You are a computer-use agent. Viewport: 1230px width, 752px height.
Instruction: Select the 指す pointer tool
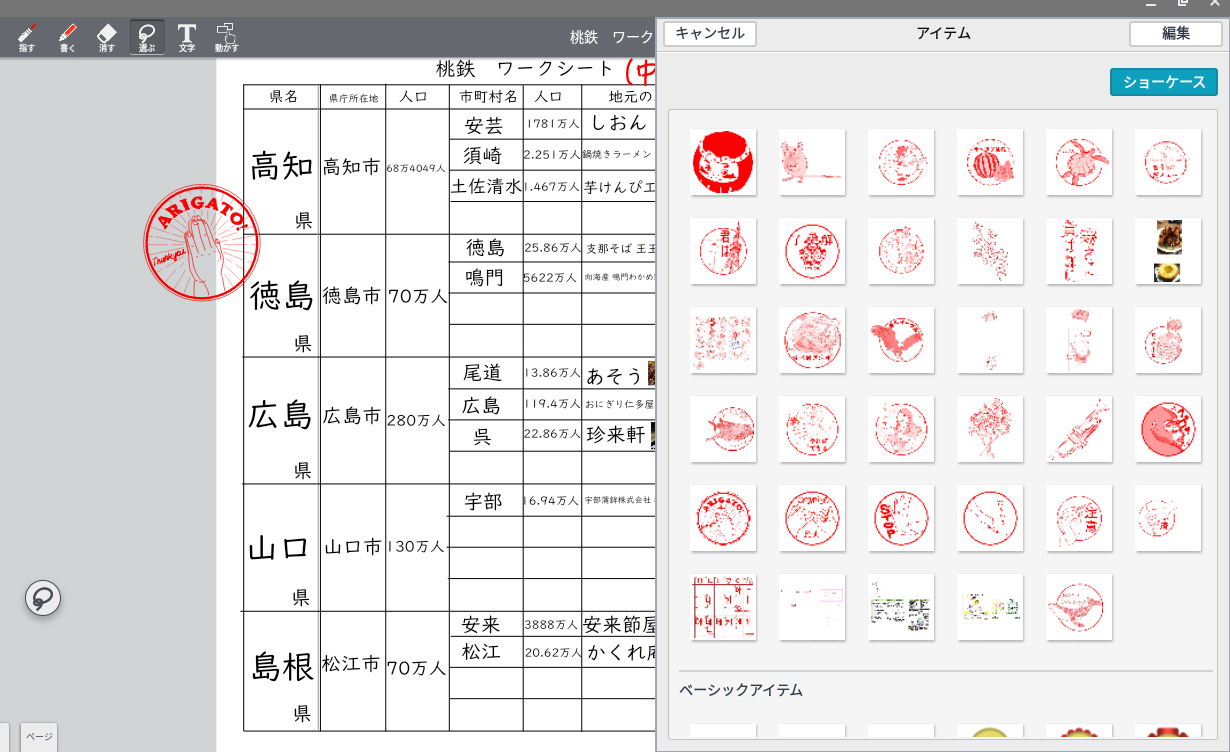click(x=27, y=37)
